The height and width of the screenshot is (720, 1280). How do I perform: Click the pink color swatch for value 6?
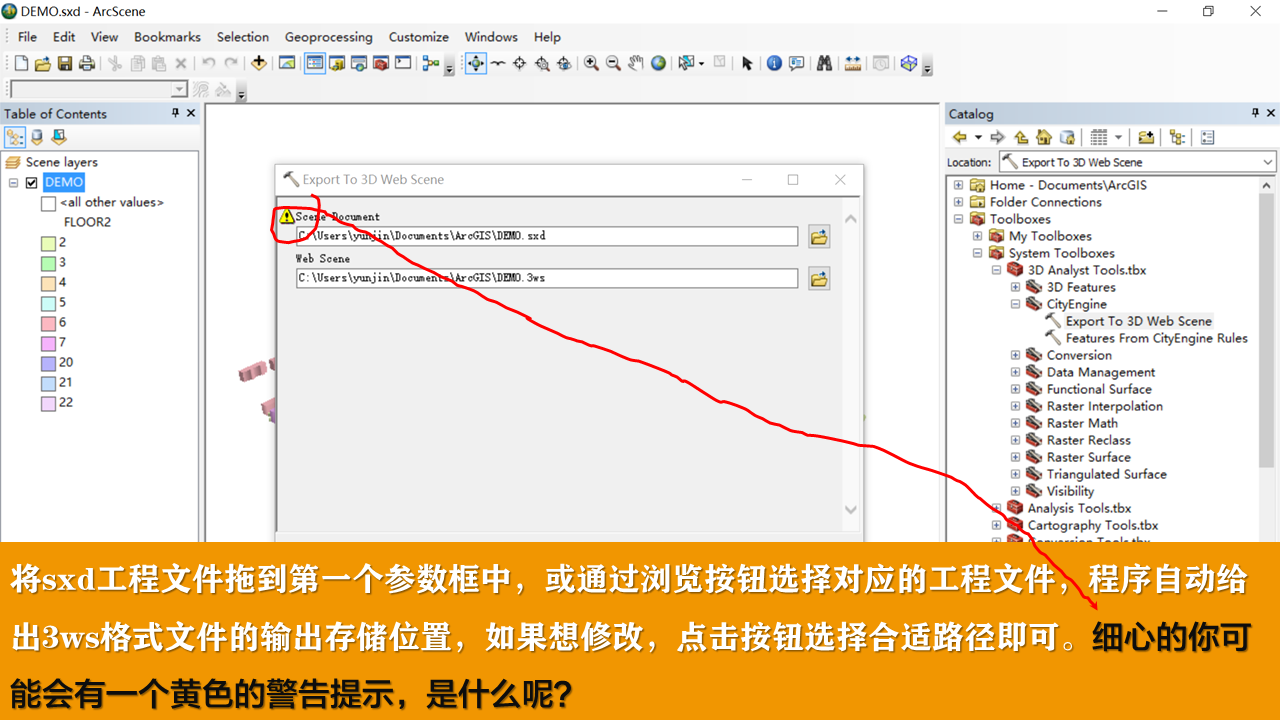(48, 323)
